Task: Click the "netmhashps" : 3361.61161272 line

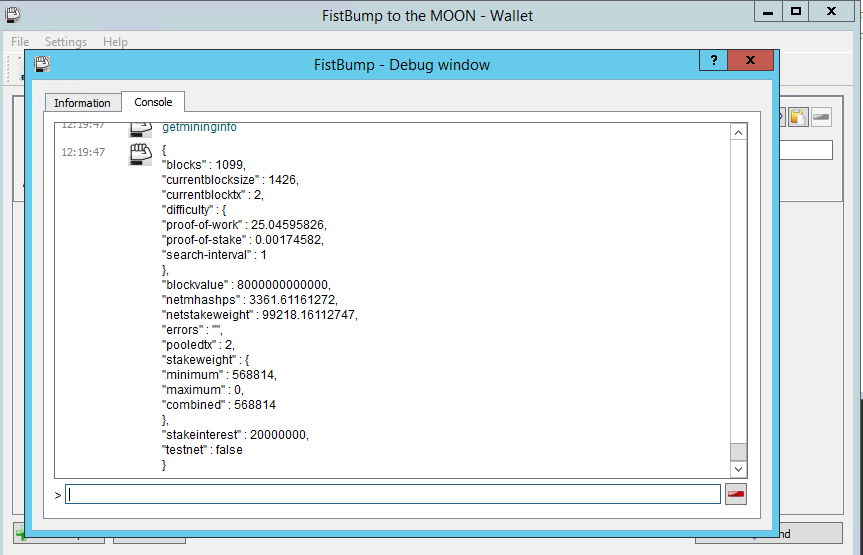Action: [250, 300]
